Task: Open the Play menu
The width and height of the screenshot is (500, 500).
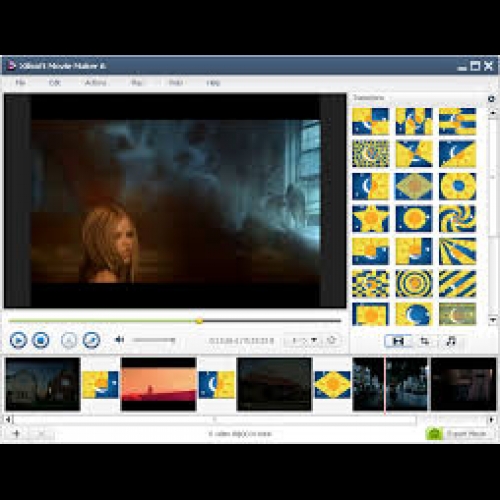Action: coord(137,83)
